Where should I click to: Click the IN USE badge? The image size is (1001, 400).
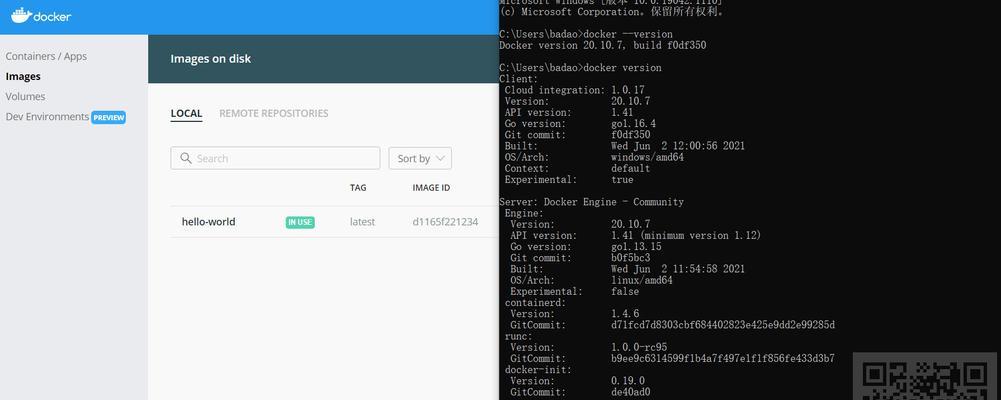click(x=300, y=222)
